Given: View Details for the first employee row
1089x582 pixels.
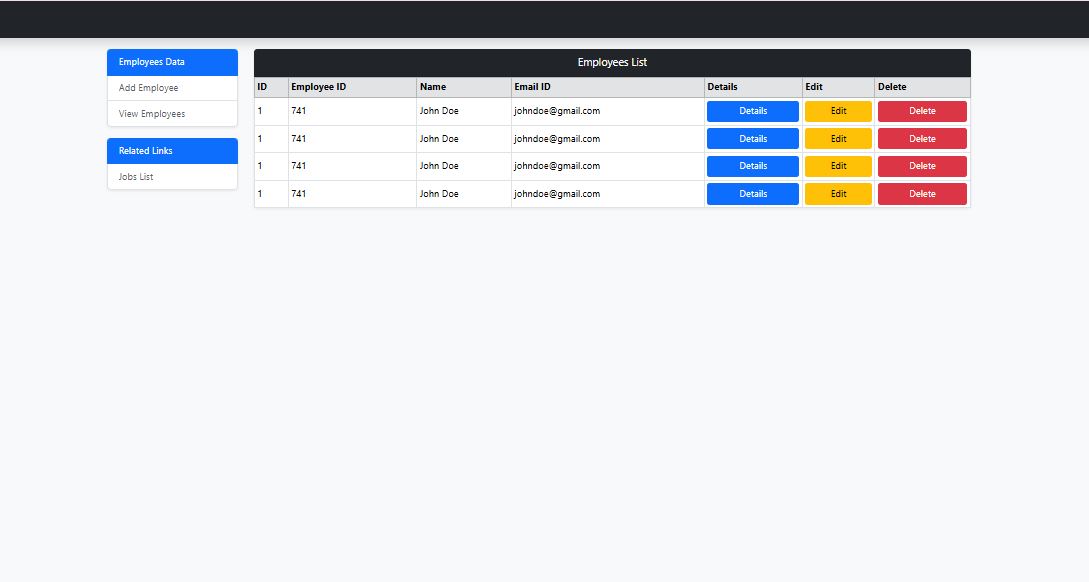Looking at the screenshot, I should point(752,111).
